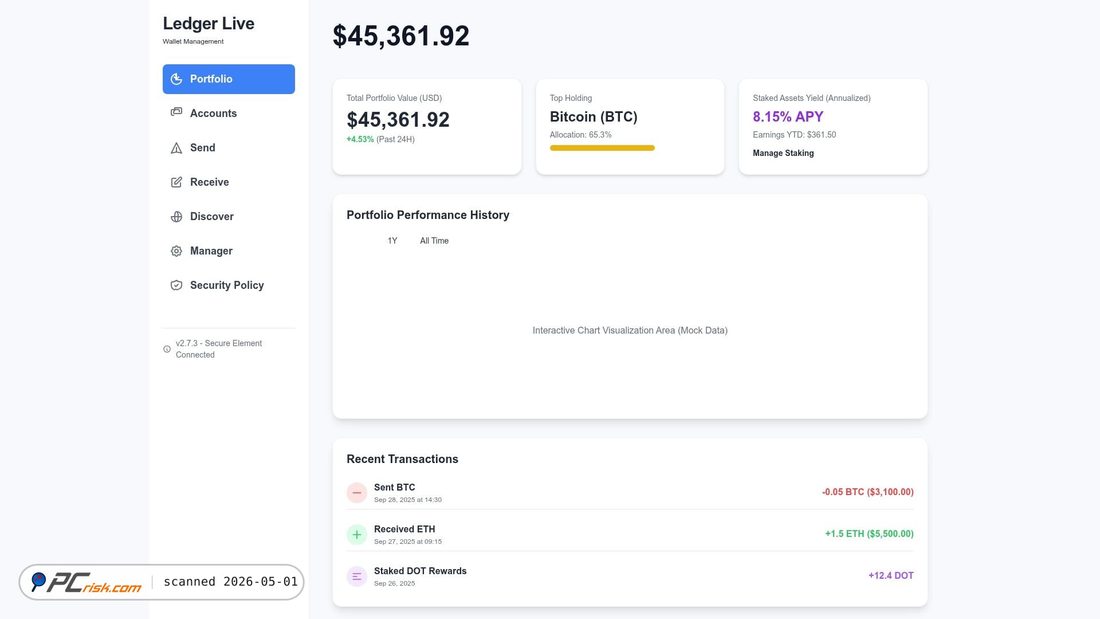Click the Portfolio pie chart icon
The image size is (1100, 619).
click(176, 79)
